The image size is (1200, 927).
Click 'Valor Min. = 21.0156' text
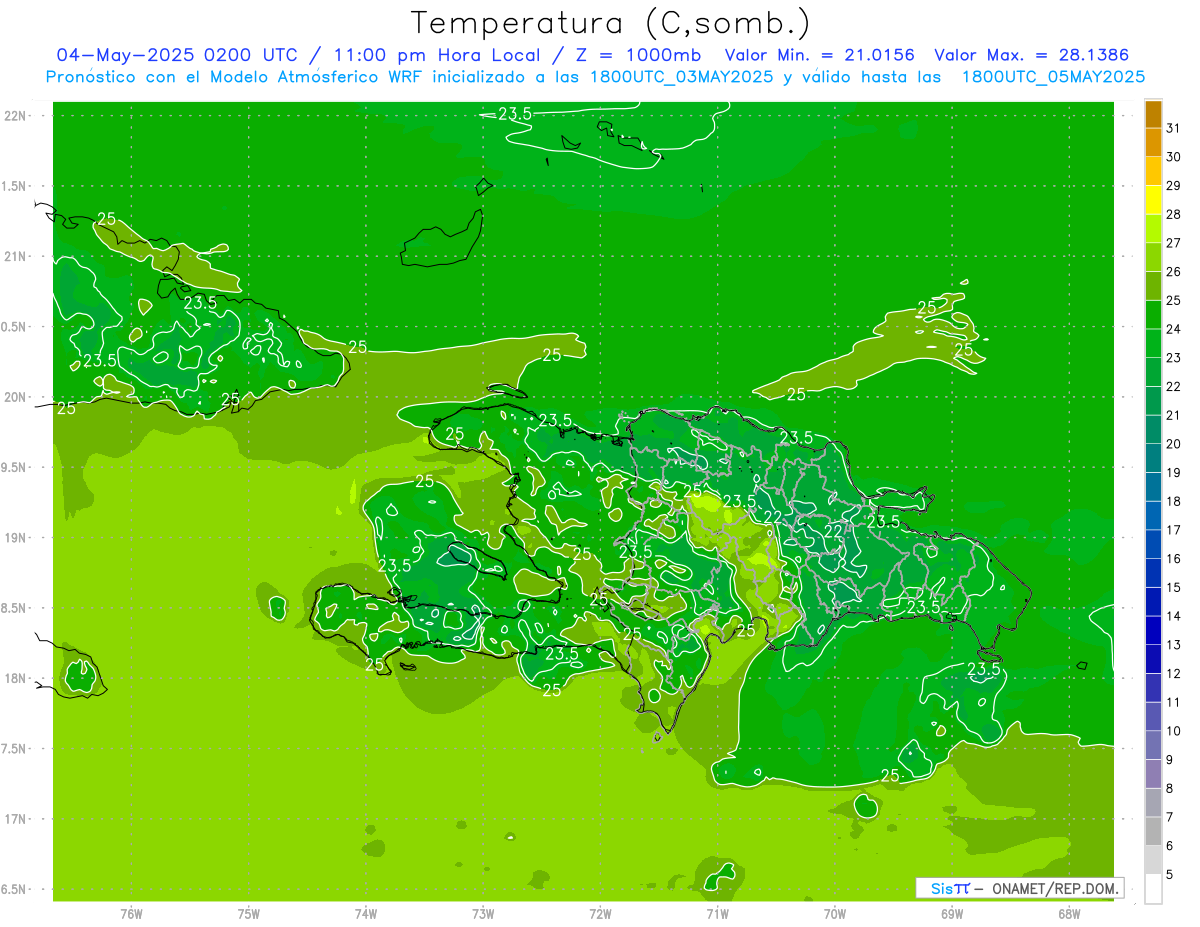820,55
